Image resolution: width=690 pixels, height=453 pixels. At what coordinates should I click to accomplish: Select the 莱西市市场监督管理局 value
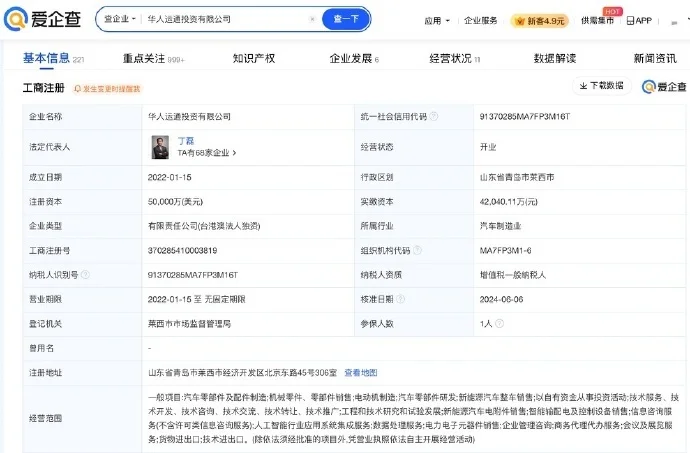189,324
